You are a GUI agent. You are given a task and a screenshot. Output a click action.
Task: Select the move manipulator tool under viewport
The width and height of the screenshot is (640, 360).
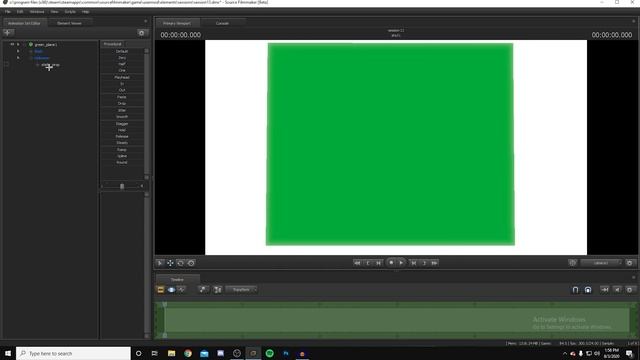(170, 263)
